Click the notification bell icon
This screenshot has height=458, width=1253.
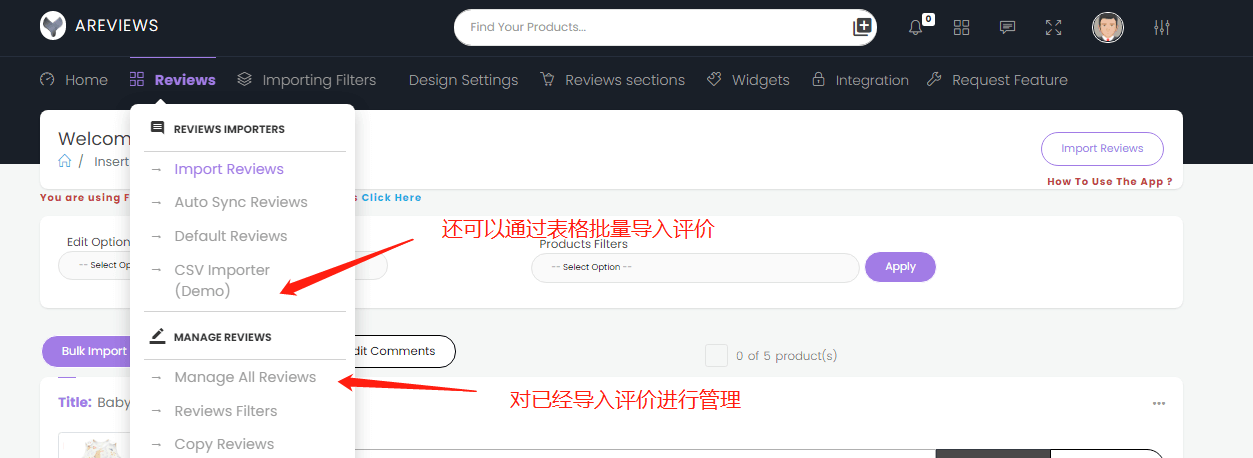click(x=915, y=28)
